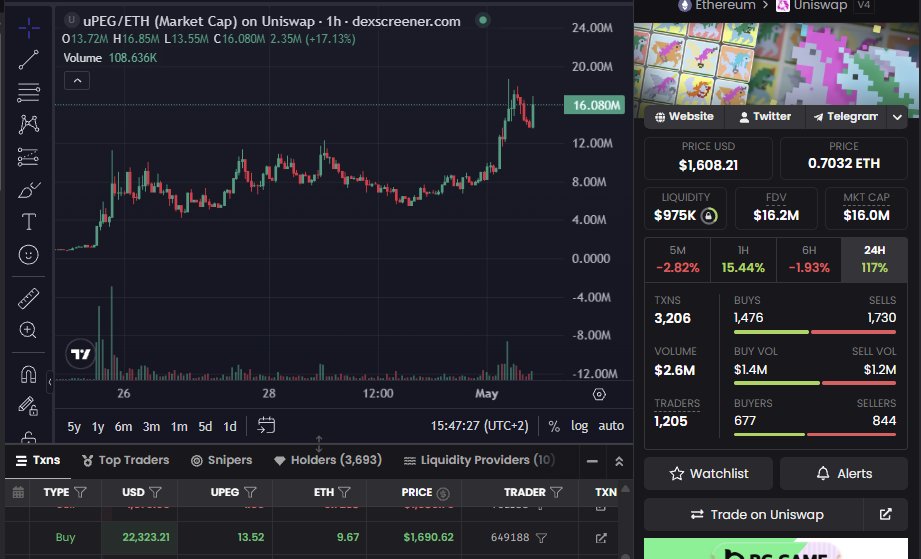Screen dimensions: 921x559
Task: Set chart range to 5d
Action: pos(205,426)
